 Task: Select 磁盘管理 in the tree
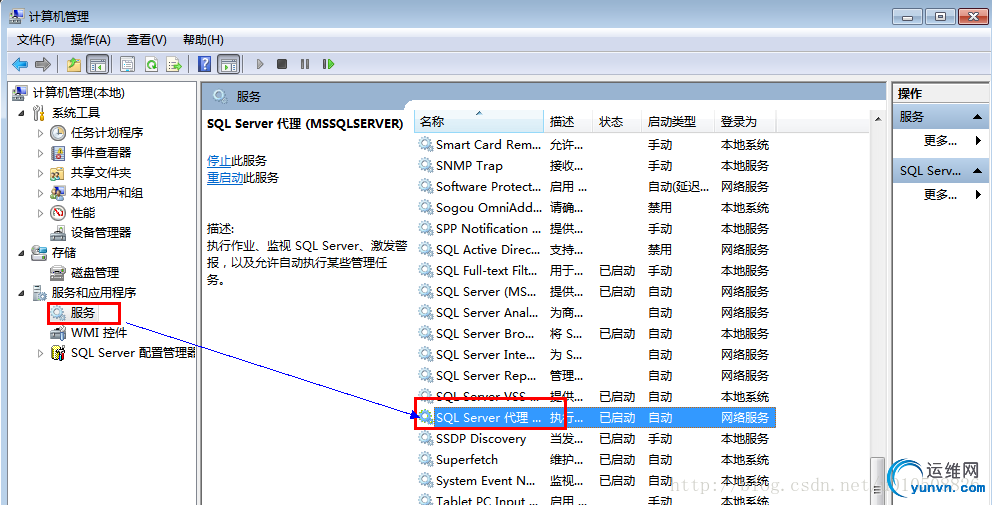pos(95,273)
